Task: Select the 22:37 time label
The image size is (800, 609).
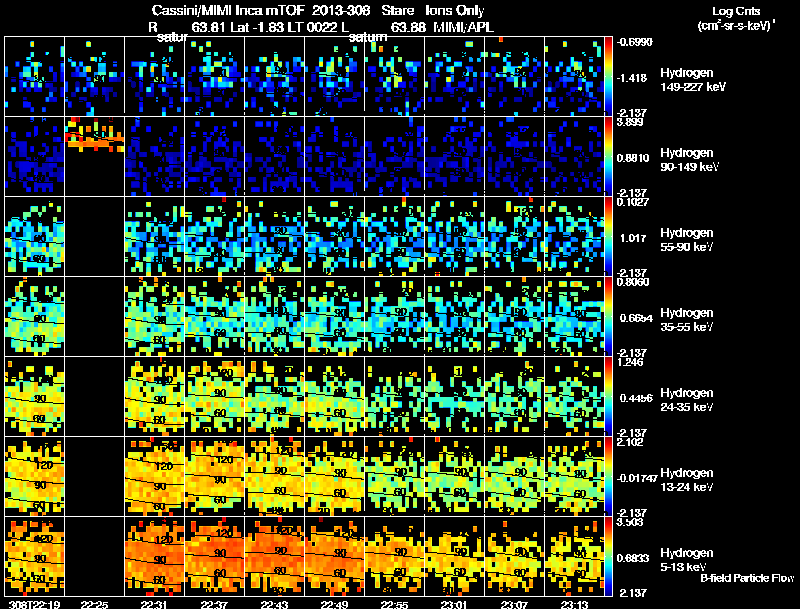Action: (215, 605)
